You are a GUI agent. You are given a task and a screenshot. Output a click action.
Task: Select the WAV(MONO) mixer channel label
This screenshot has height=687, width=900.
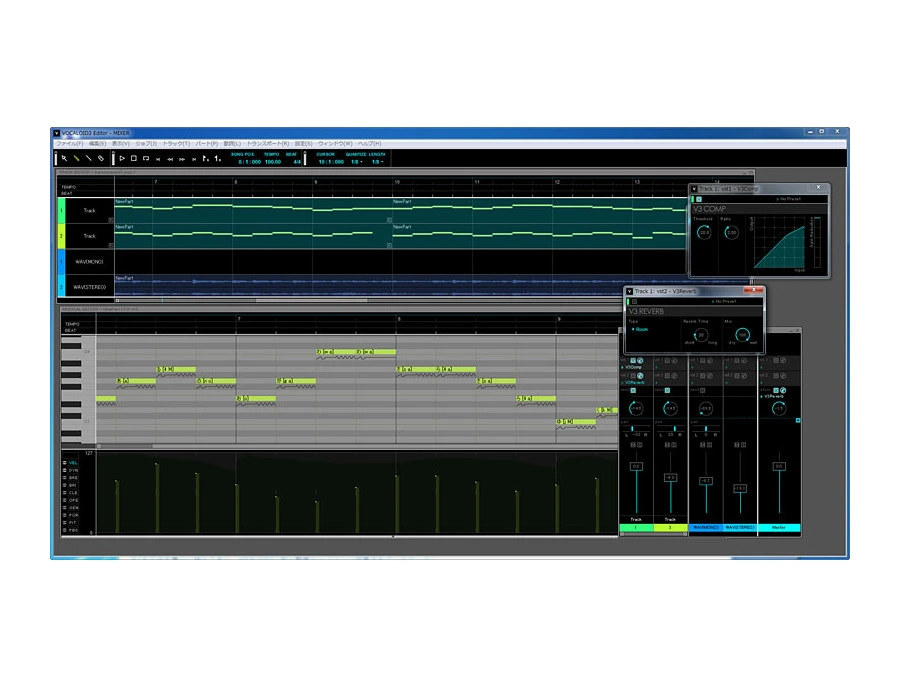click(x=705, y=527)
